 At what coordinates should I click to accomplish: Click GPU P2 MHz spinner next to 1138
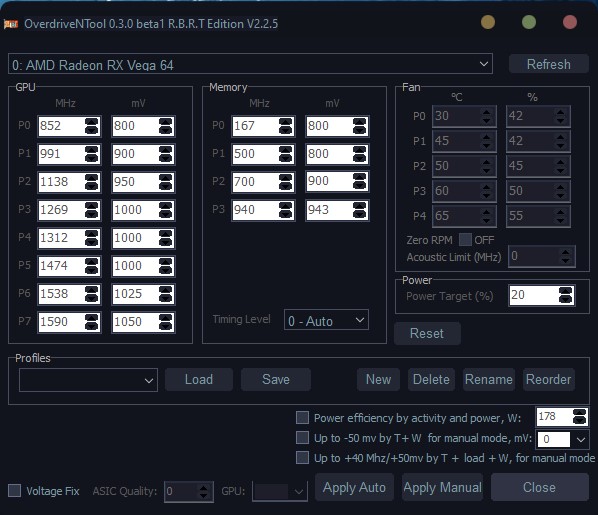click(92, 182)
